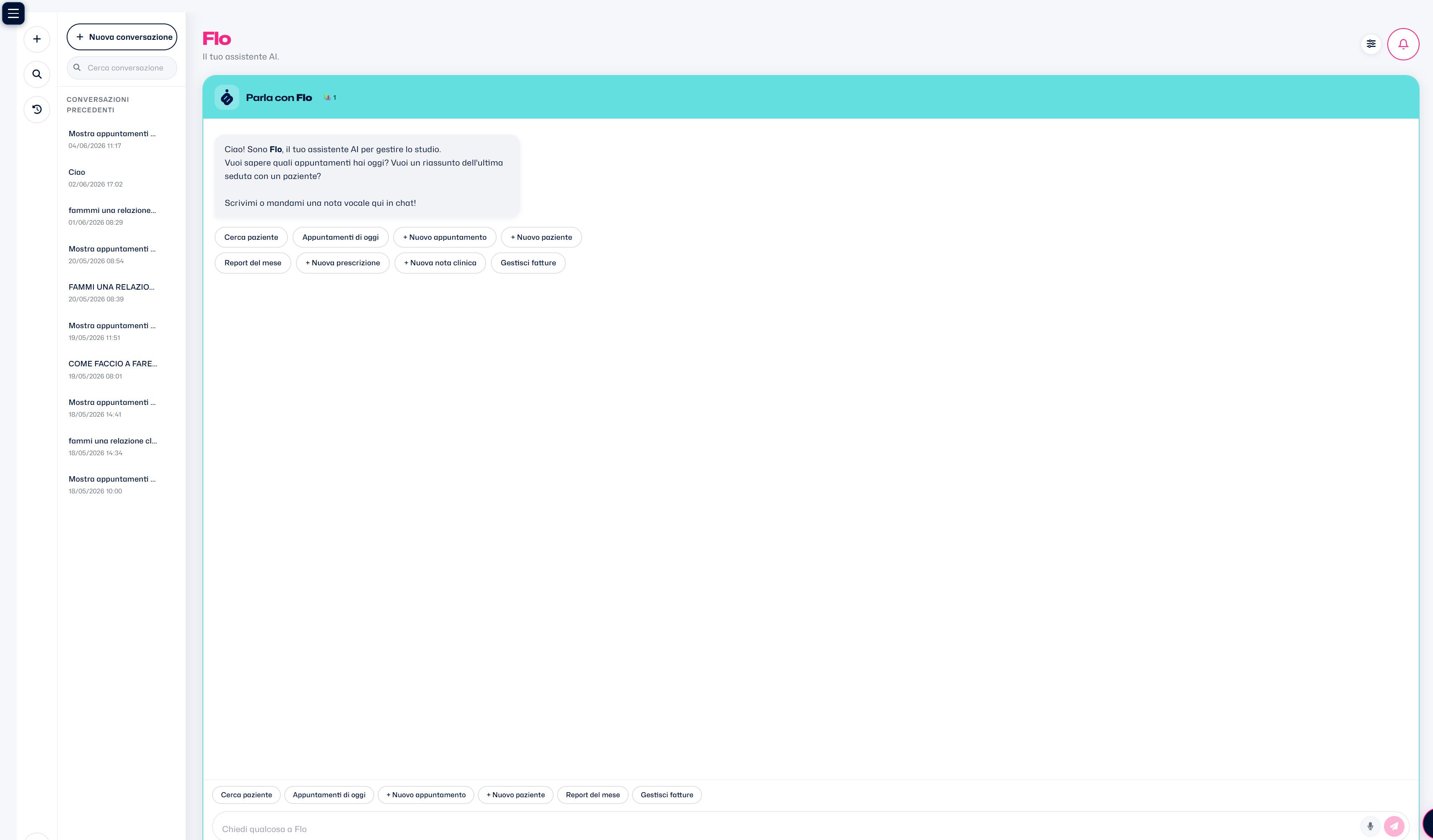Image resolution: width=1433 pixels, height=840 pixels.
Task: Open notifications bell
Action: [1403, 44]
